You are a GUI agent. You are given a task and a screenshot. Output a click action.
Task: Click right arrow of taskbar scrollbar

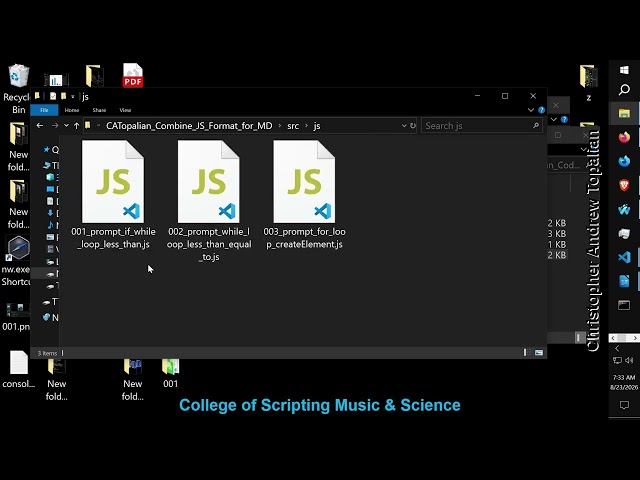635,338
